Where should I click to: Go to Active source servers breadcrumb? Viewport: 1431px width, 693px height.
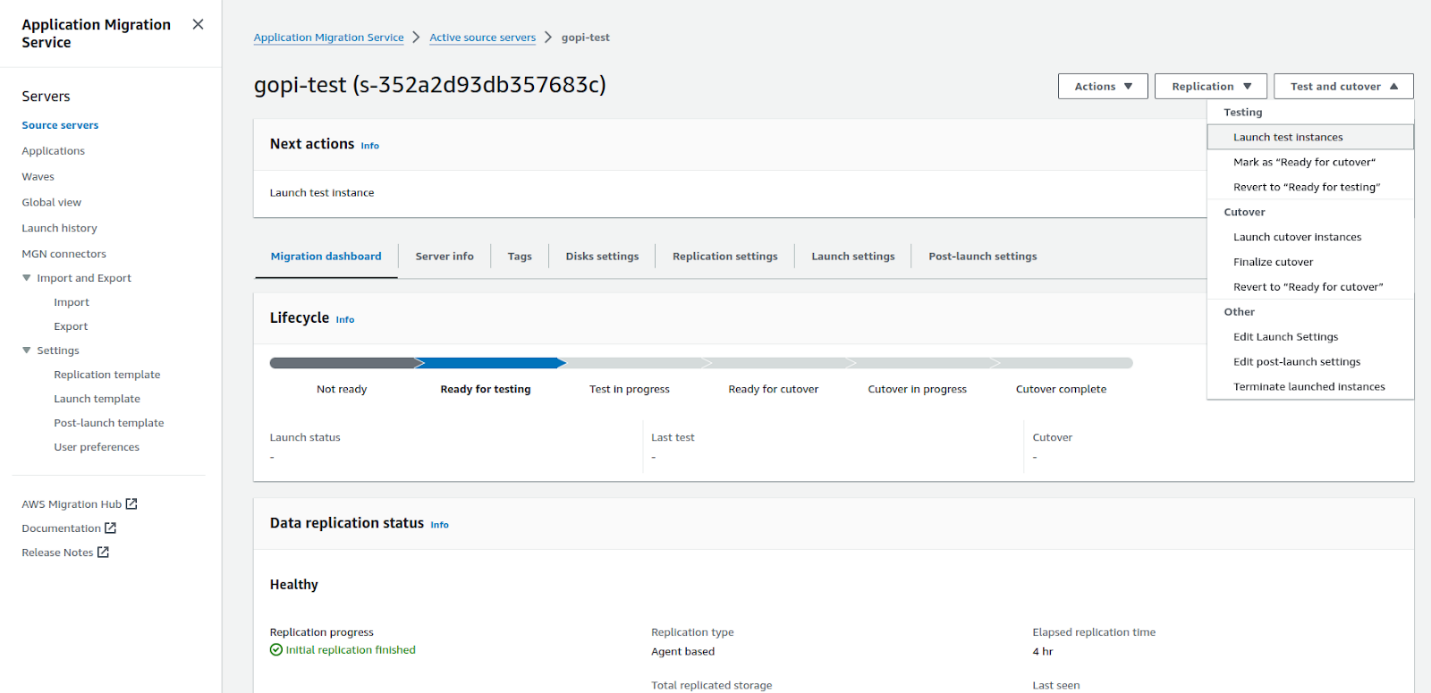(483, 37)
